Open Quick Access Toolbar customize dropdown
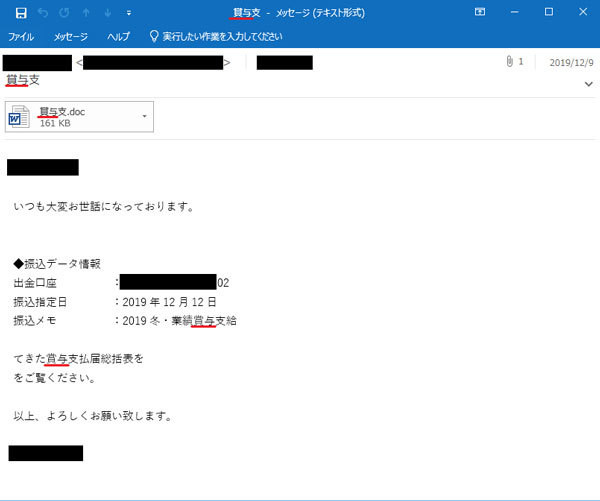 click(x=129, y=13)
